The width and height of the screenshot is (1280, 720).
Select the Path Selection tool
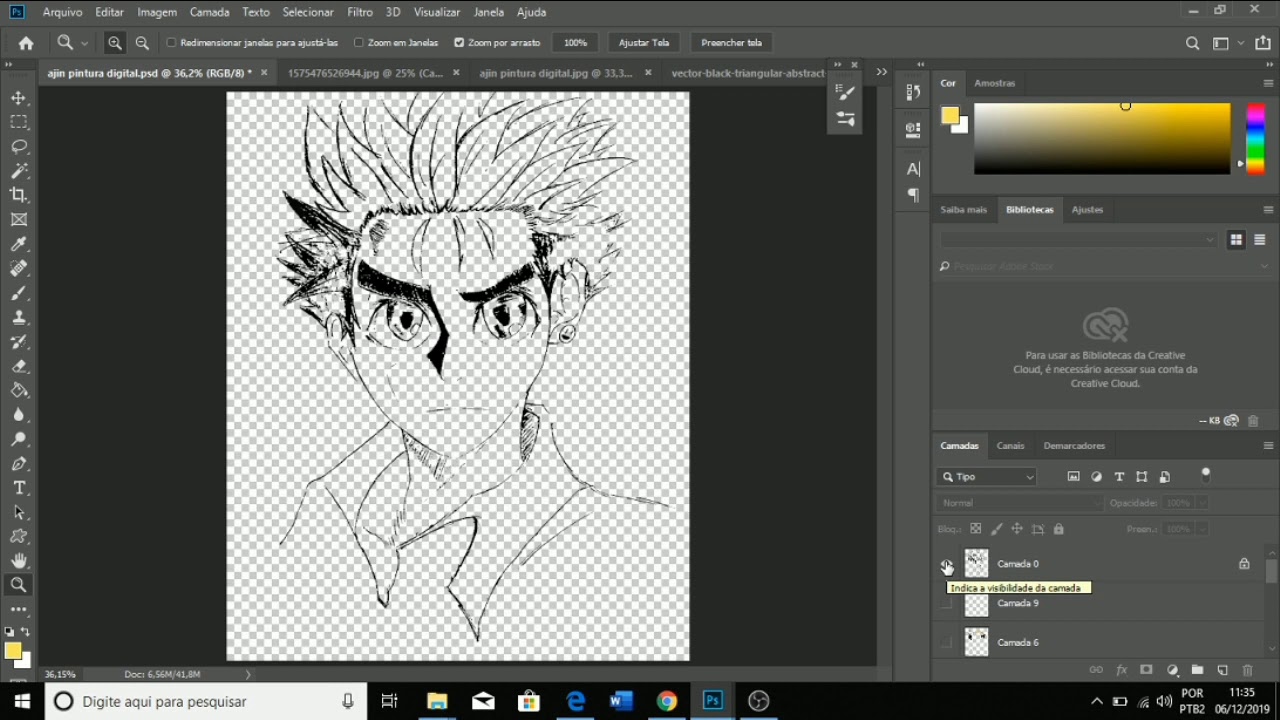coord(19,512)
